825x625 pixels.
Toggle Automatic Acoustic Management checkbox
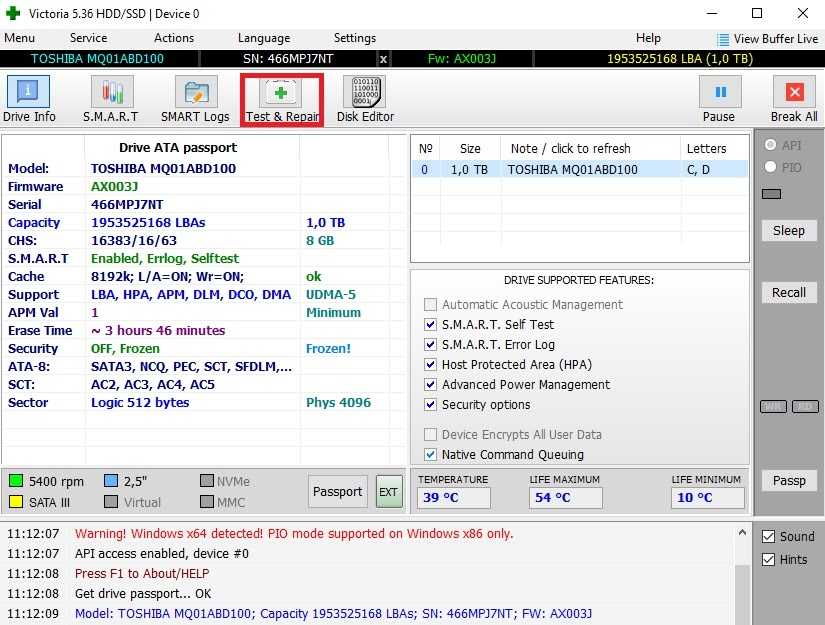click(x=430, y=305)
